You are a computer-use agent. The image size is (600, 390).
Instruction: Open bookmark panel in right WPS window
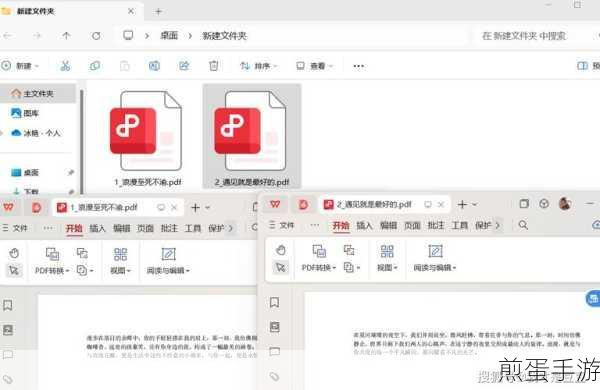(274, 302)
